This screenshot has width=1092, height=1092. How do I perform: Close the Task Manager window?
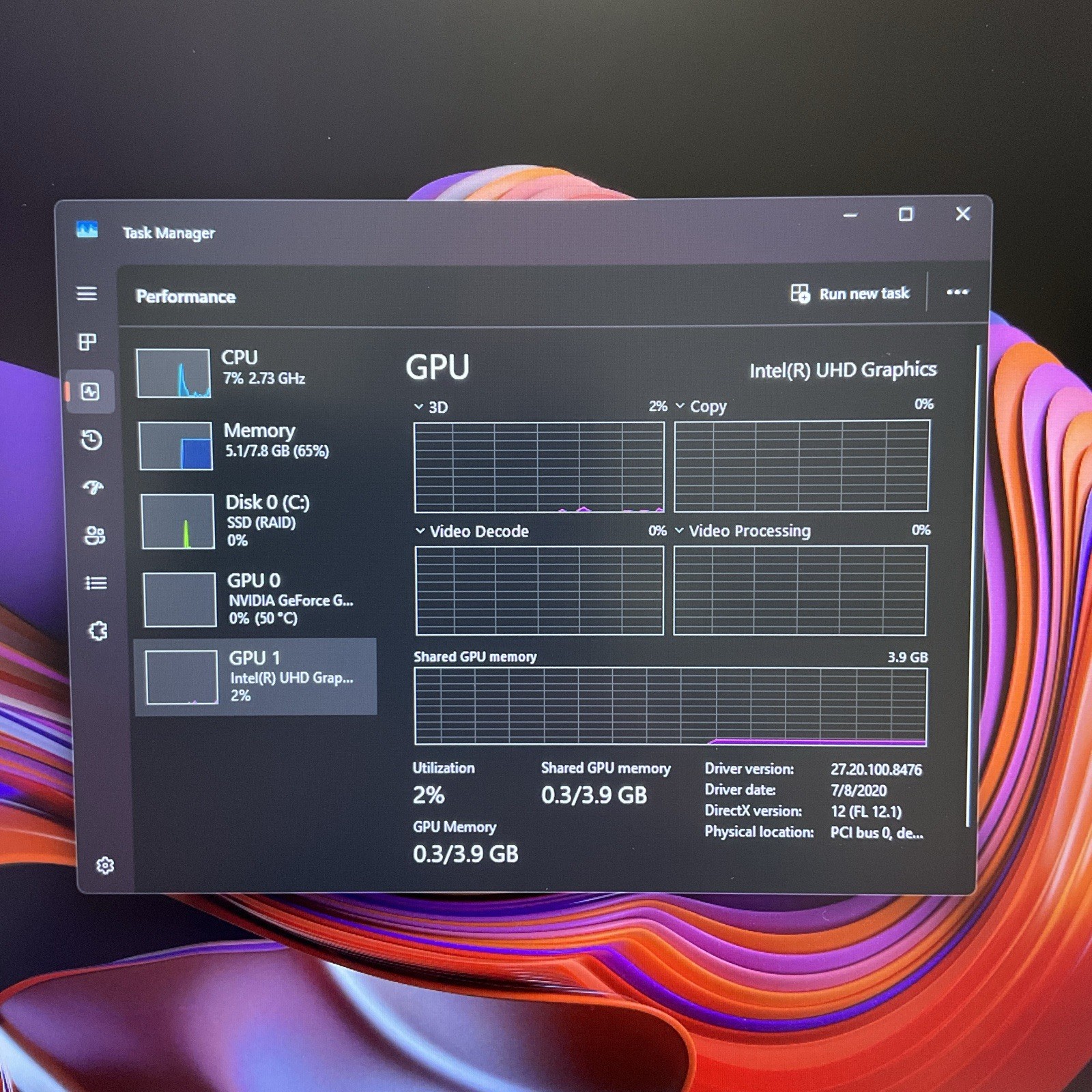coord(963,214)
